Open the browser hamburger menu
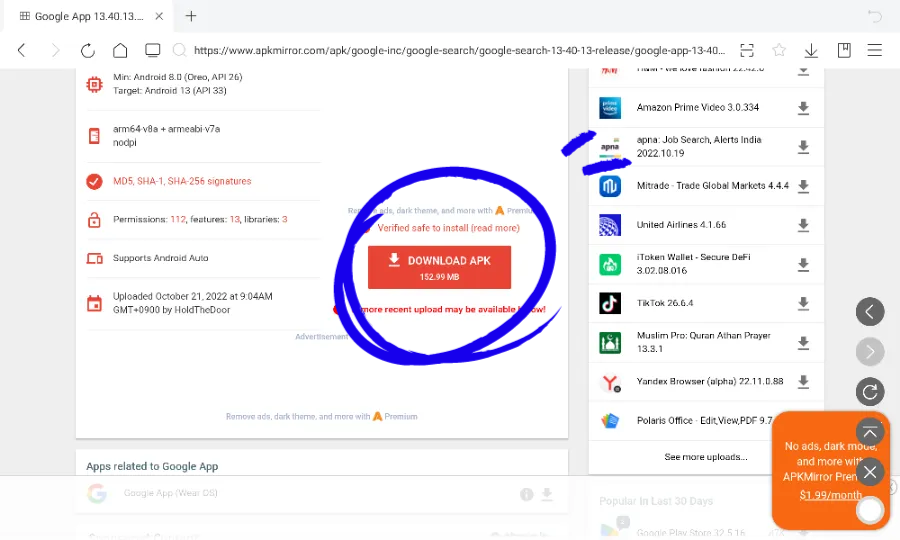Screen dimensions: 900x540 tap(875, 50)
